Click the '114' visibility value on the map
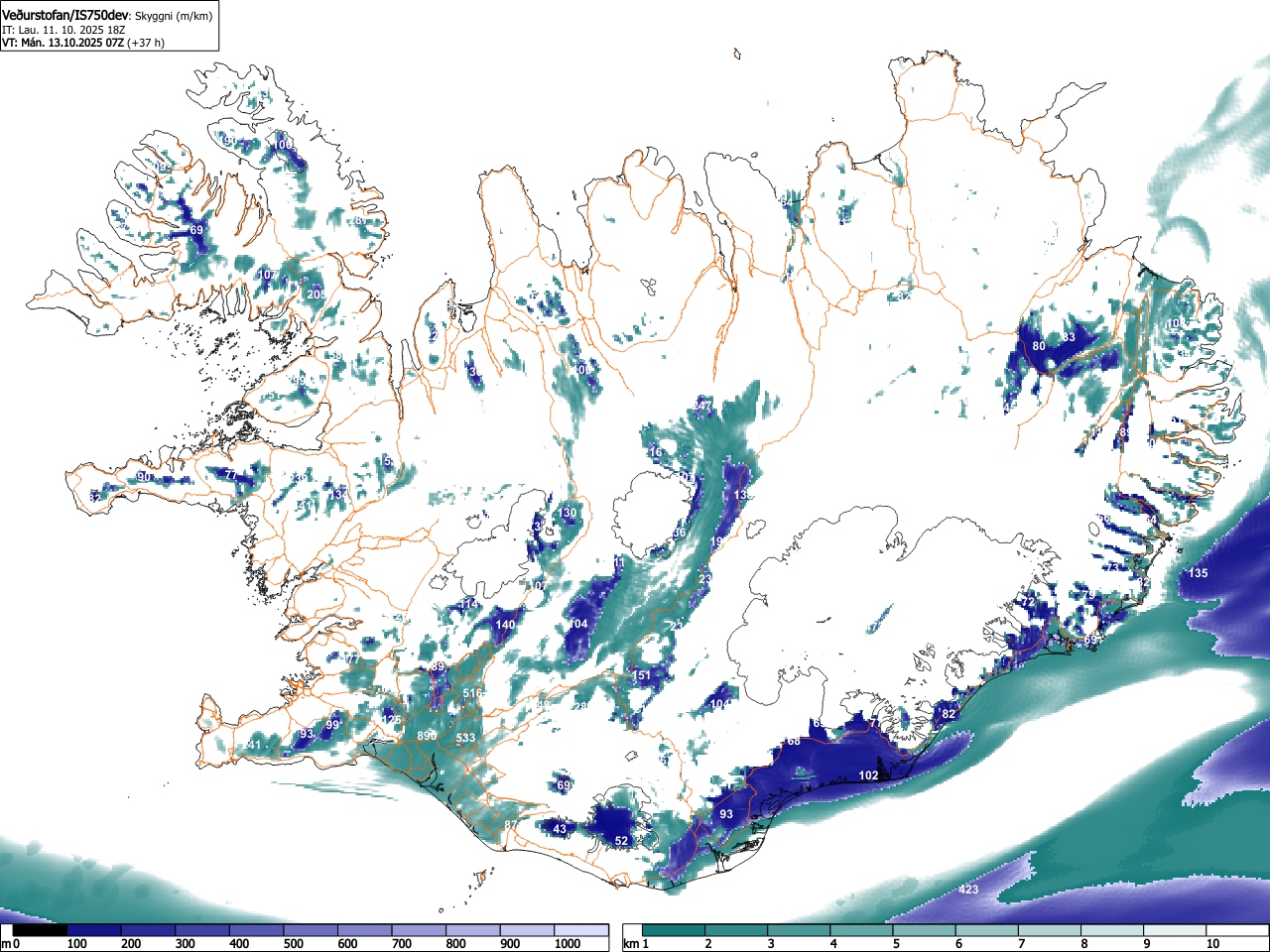The width and height of the screenshot is (1270, 952). pyautogui.click(x=468, y=604)
